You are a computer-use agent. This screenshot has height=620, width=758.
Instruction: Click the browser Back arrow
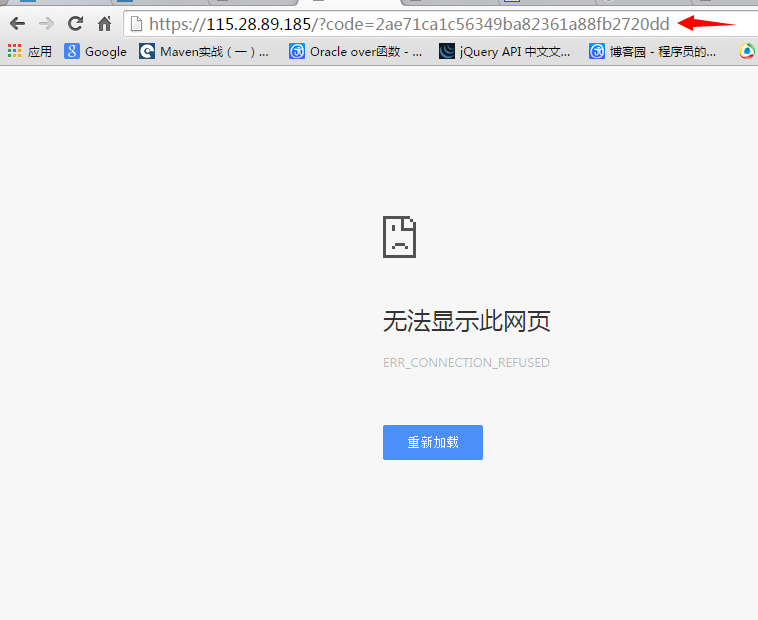click(17, 24)
